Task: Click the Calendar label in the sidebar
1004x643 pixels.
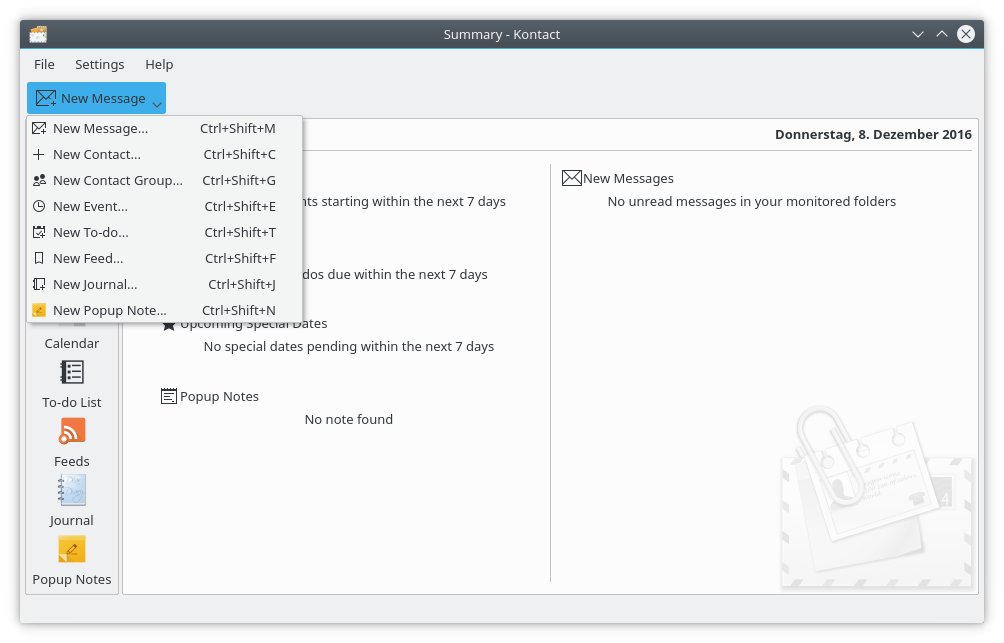Action: 72,343
